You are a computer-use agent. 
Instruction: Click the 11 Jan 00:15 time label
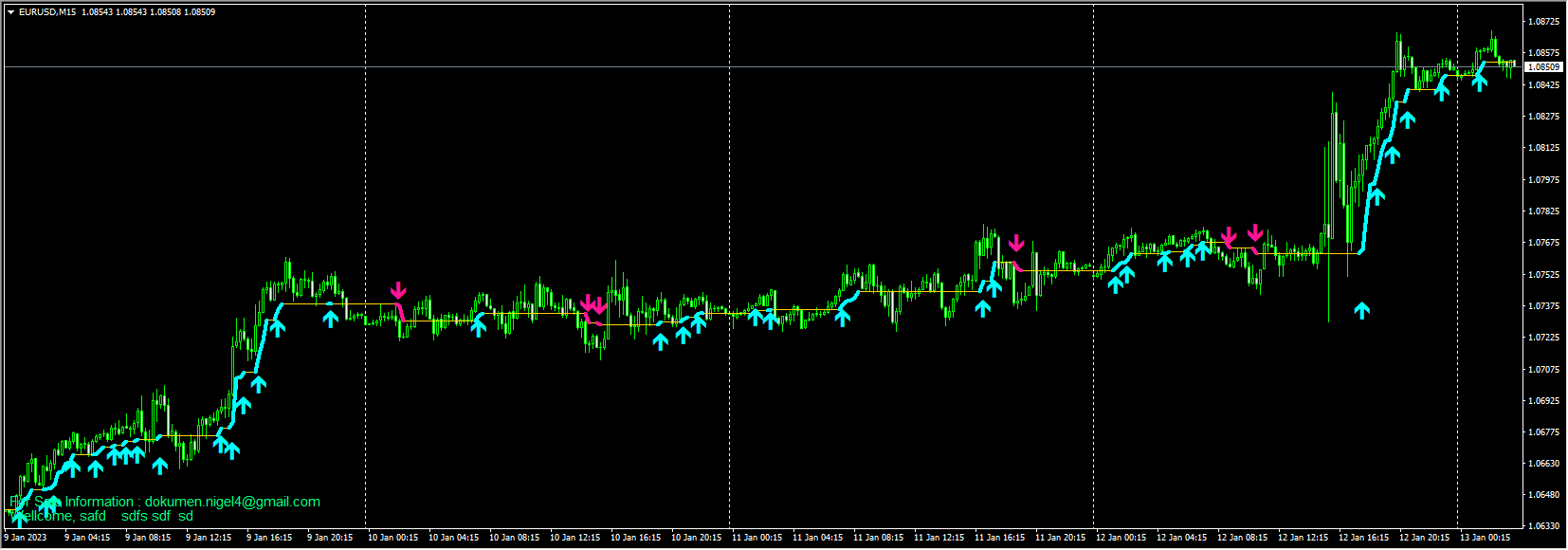click(757, 538)
